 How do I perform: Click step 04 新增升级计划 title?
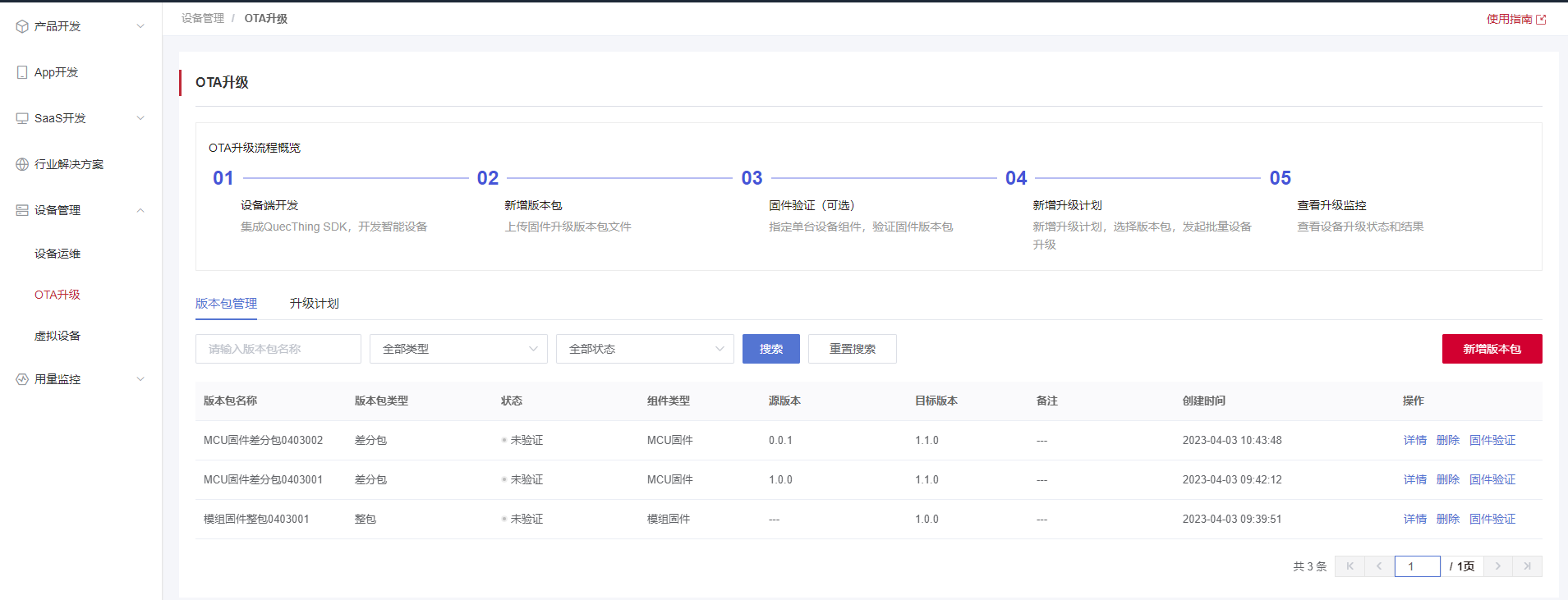coord(1067,205)
